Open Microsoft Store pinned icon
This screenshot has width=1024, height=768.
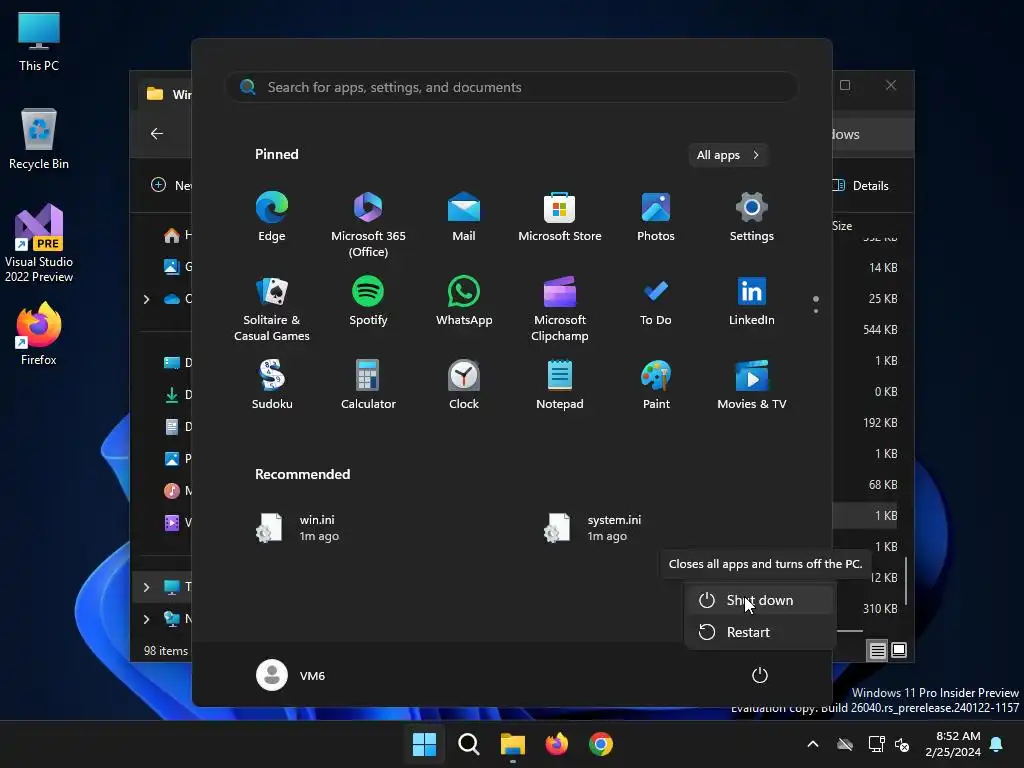[x=560, y=217]
